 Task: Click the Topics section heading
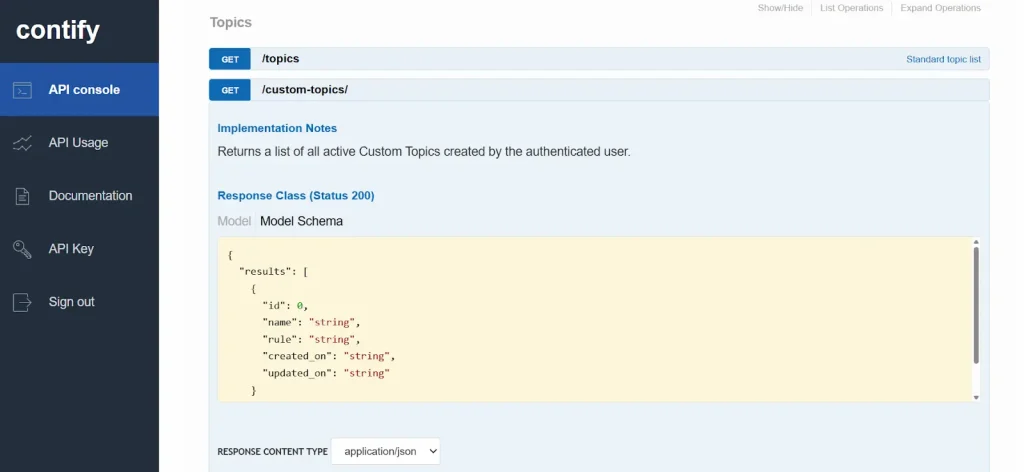[x=231, y=22]
